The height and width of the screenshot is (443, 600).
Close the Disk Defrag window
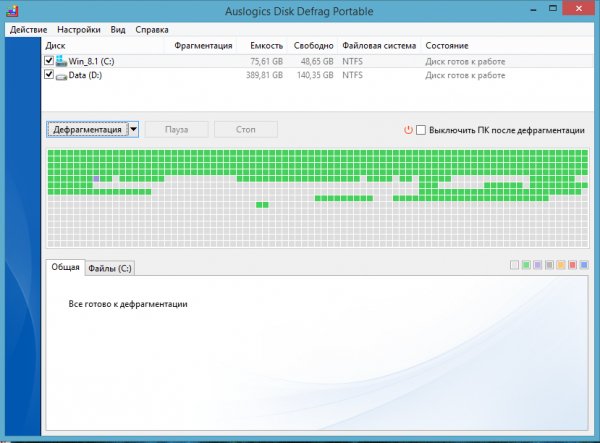pyautogui.click(x=579, y=9)
